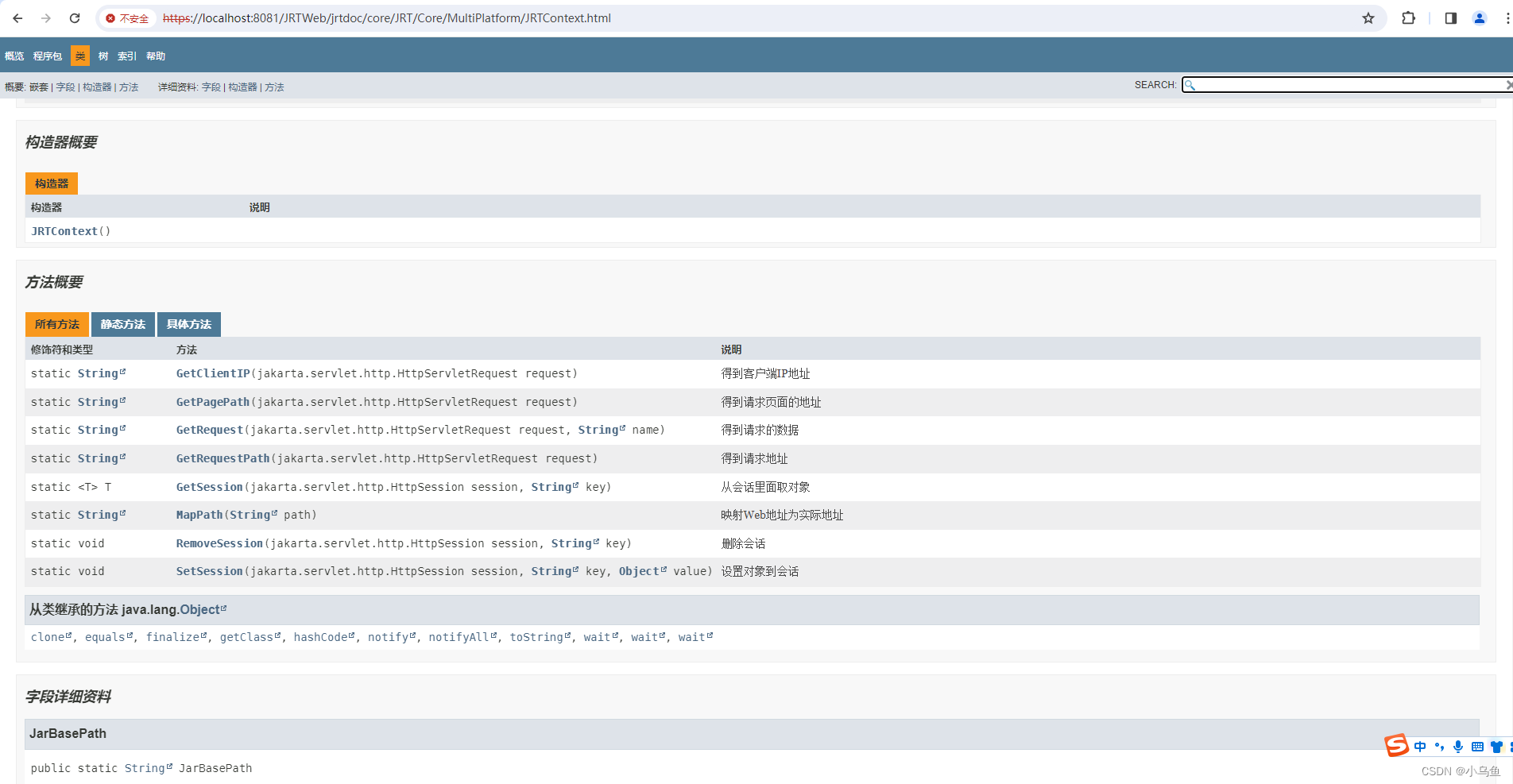
Task: Open browser profile avatar
Action: click(1480, 18)
